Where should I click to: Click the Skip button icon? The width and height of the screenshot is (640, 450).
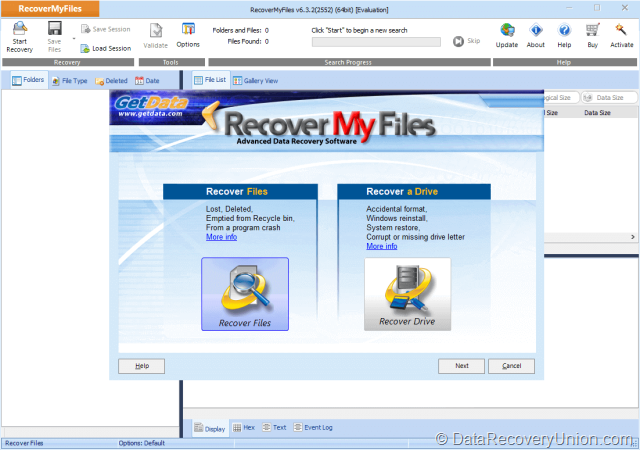(458, 41)
